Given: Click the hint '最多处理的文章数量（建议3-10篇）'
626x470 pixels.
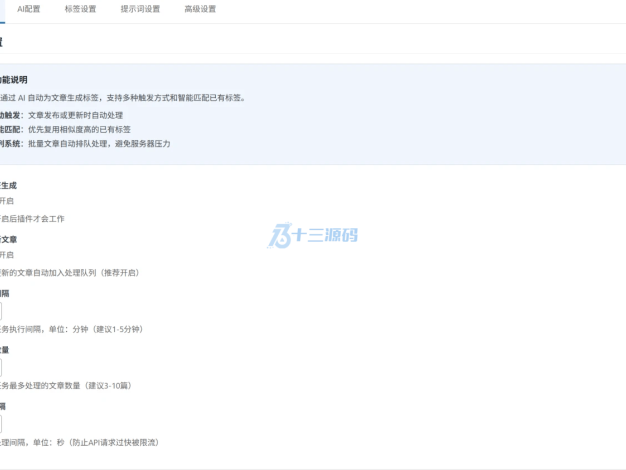Looking at the screenshot, I should pos(69,386).
